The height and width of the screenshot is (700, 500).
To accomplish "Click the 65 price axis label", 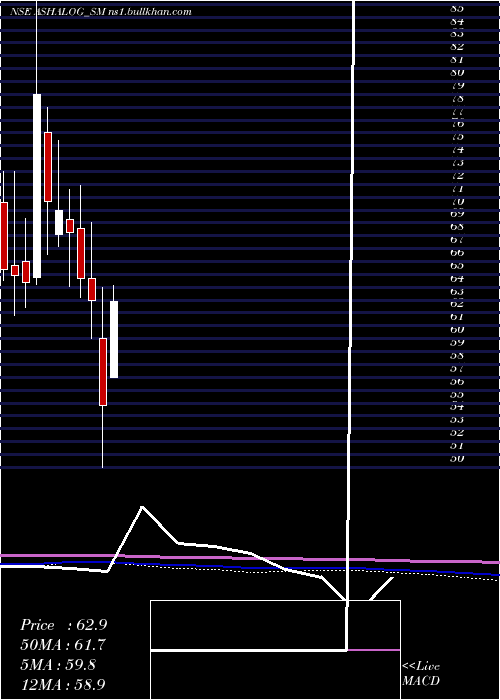I will click(x=458, y=266).
